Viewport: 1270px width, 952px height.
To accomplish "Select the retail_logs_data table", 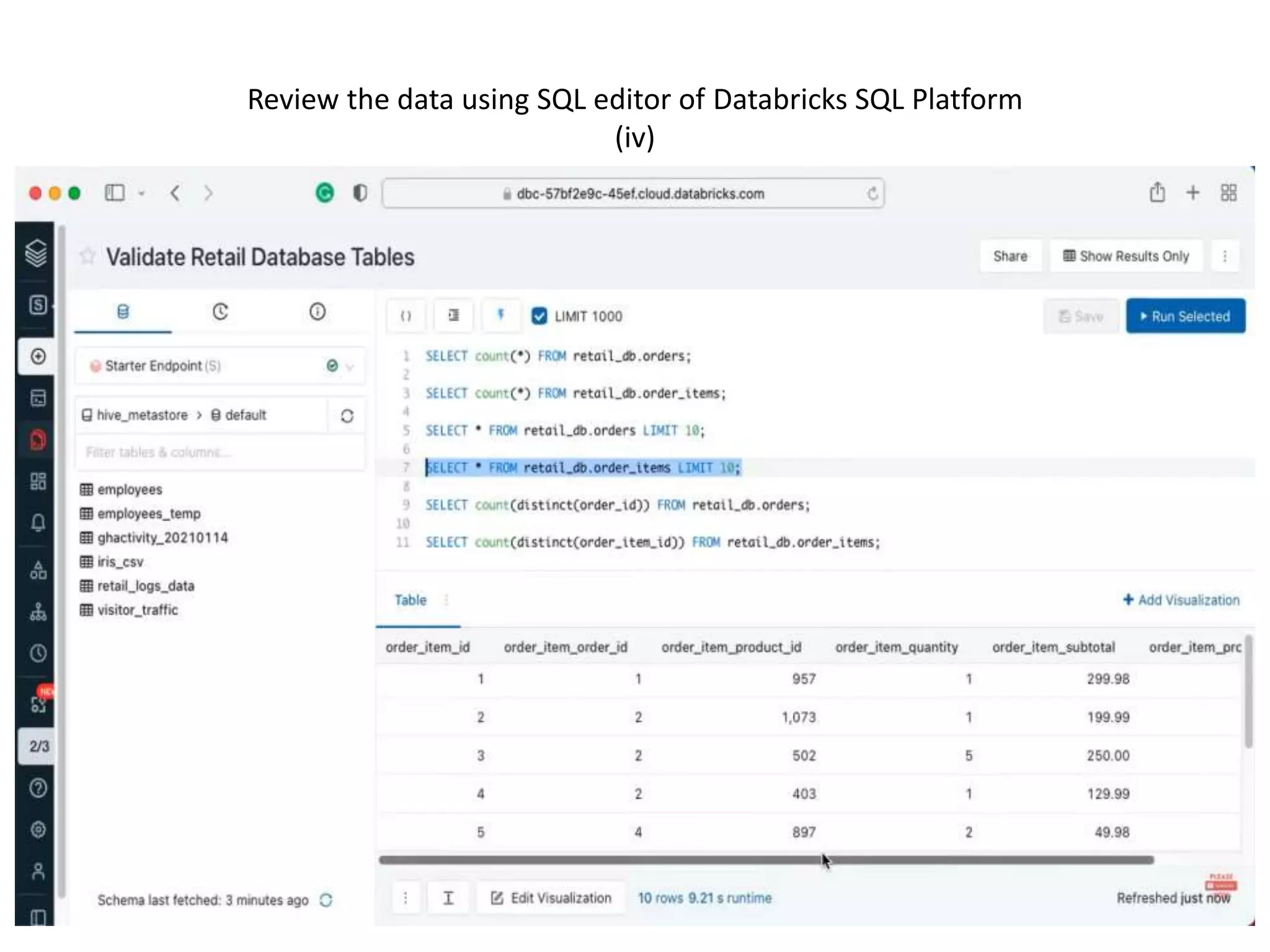I will pyautogui.click(x=146, y=586).
